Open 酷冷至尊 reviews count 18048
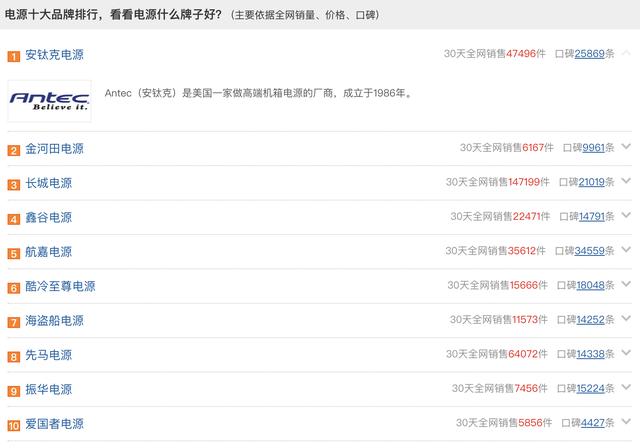 pos(590,285)
